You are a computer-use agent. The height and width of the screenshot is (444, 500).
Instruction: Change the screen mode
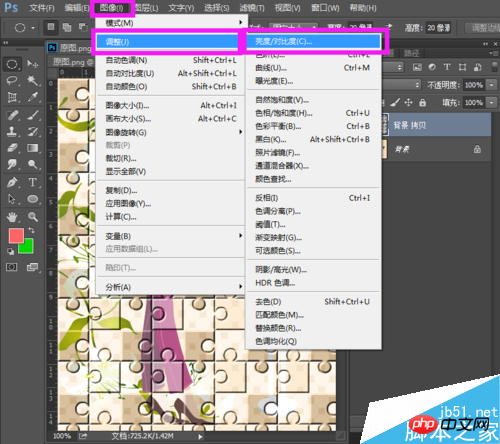click(32, 267)
